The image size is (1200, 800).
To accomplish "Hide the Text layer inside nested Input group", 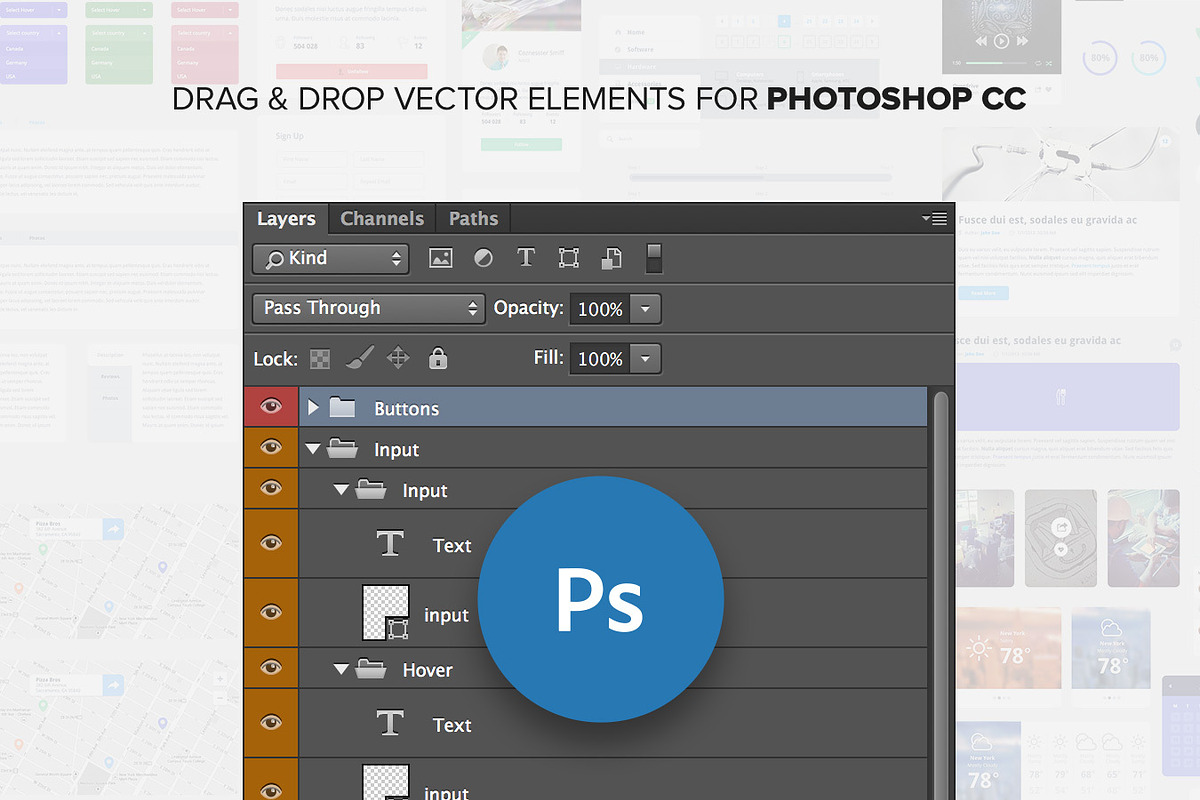I will coord(271,543).
